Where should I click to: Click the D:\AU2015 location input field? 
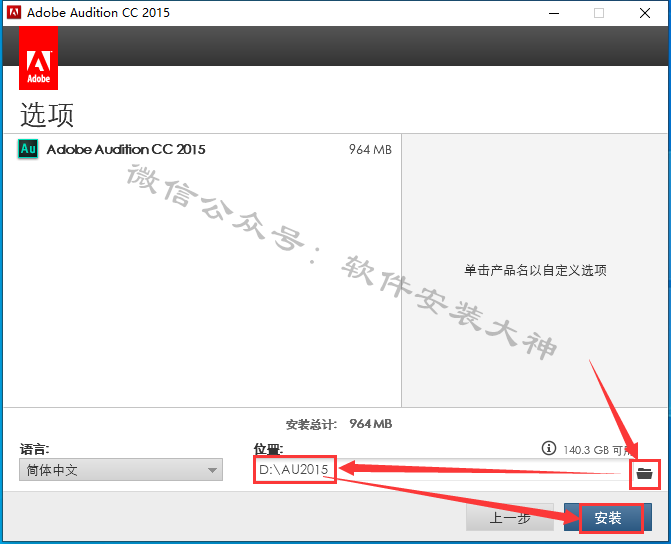tap(441, 470)
